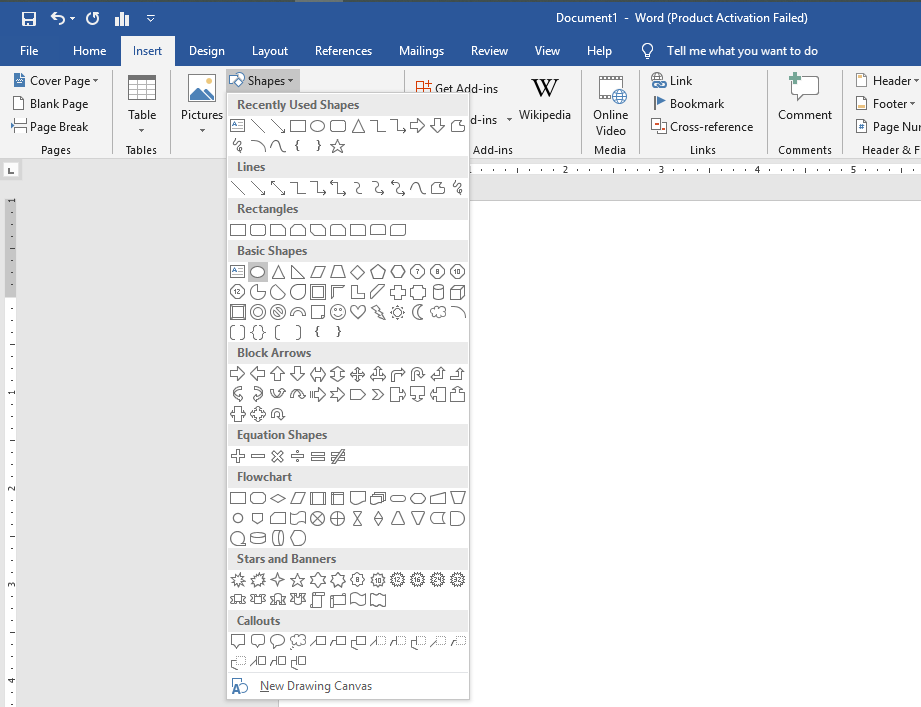This screenshot has width=921, height=707.
Task: Switch to the View tab
Action: click(547, 51)
